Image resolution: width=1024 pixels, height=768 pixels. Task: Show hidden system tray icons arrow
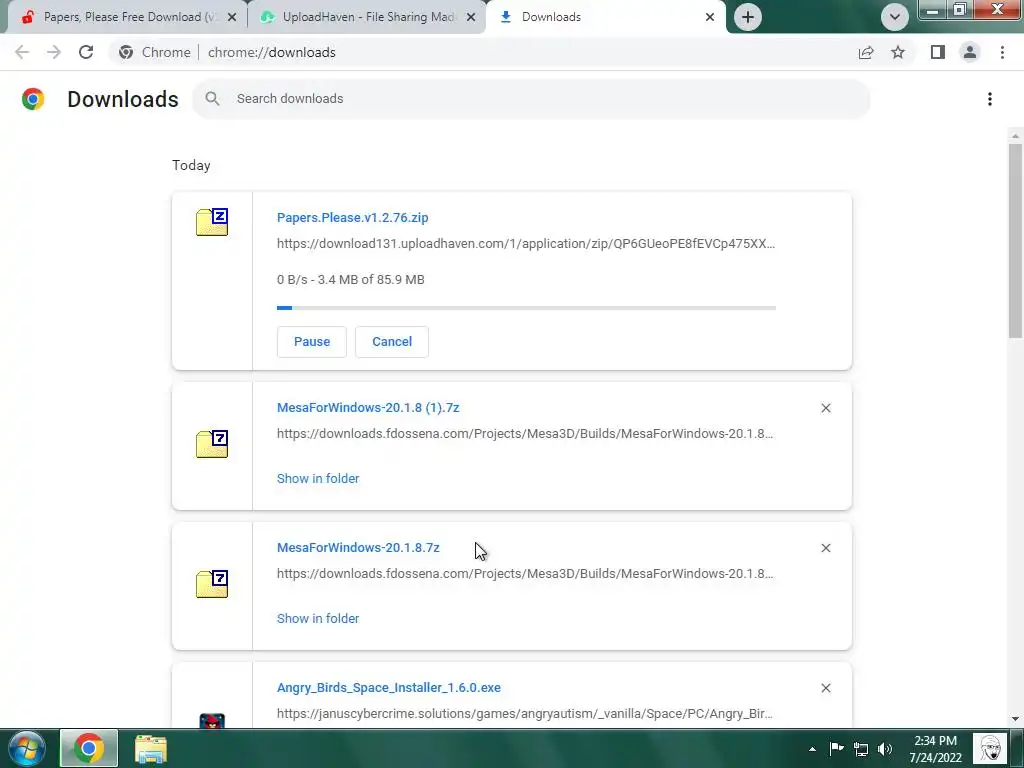(x=812, y=749)
